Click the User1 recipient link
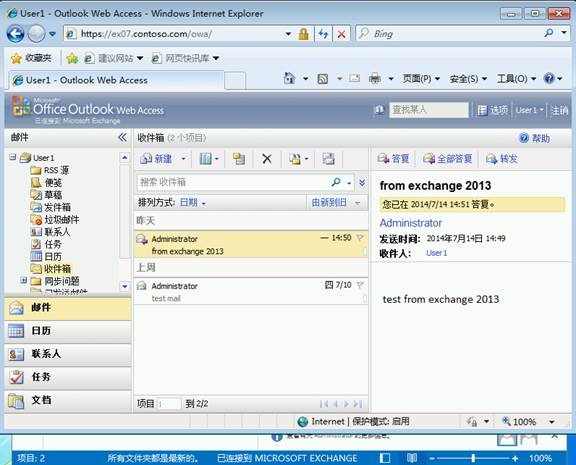576x465 pixels. pos(436,253)
